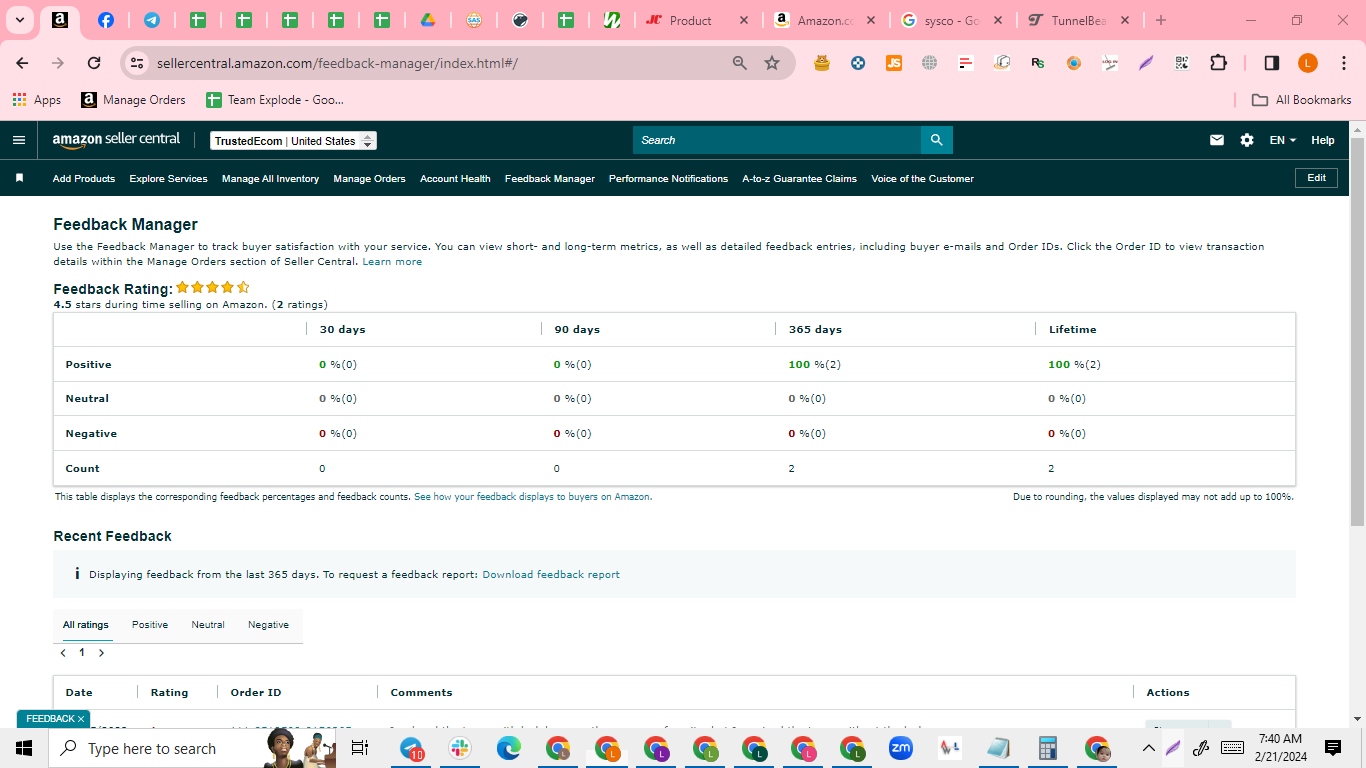The width and height of the screenshot is (1366, 768).
Task: Click the zoom magnifier icon in address bar
Action: [x=740, y=63]
